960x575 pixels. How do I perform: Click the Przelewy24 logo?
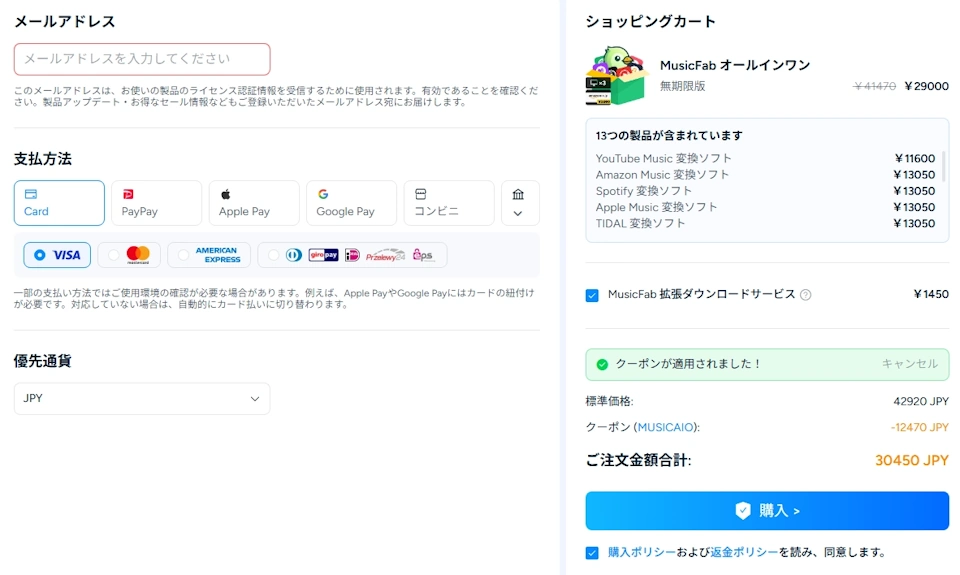tap(385, 255)
